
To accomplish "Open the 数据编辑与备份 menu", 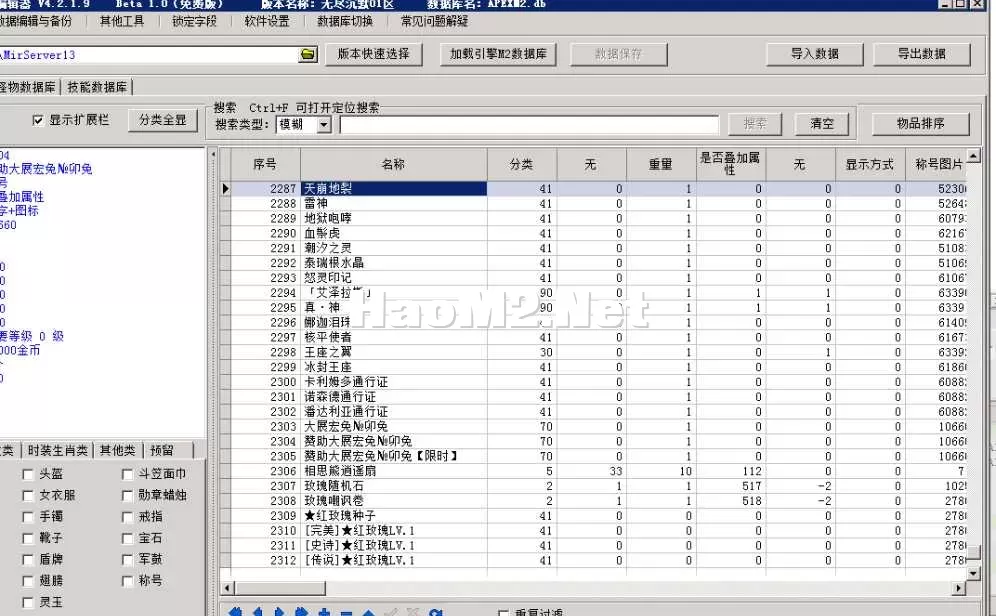I will (36, 21).
